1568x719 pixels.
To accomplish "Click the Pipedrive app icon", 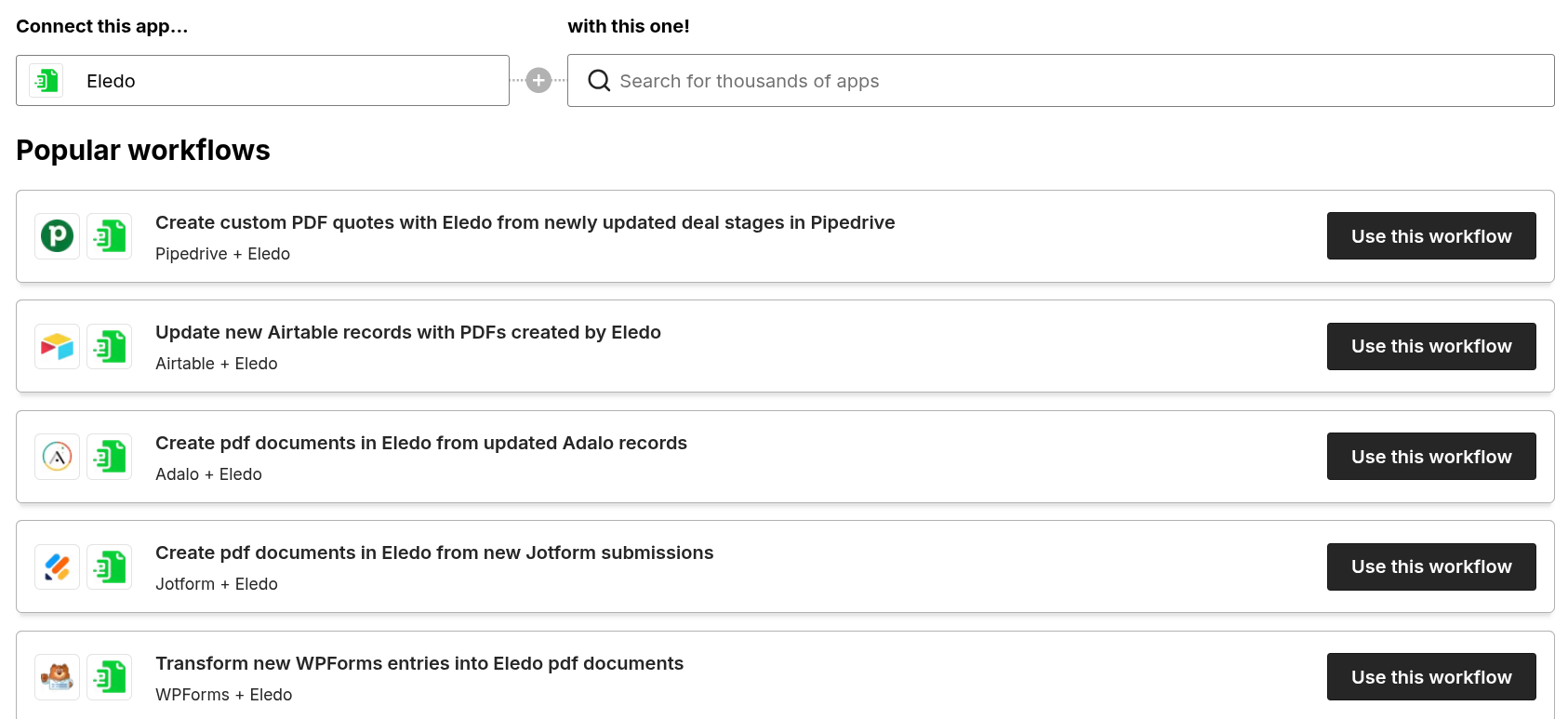I will click(57, 236).
